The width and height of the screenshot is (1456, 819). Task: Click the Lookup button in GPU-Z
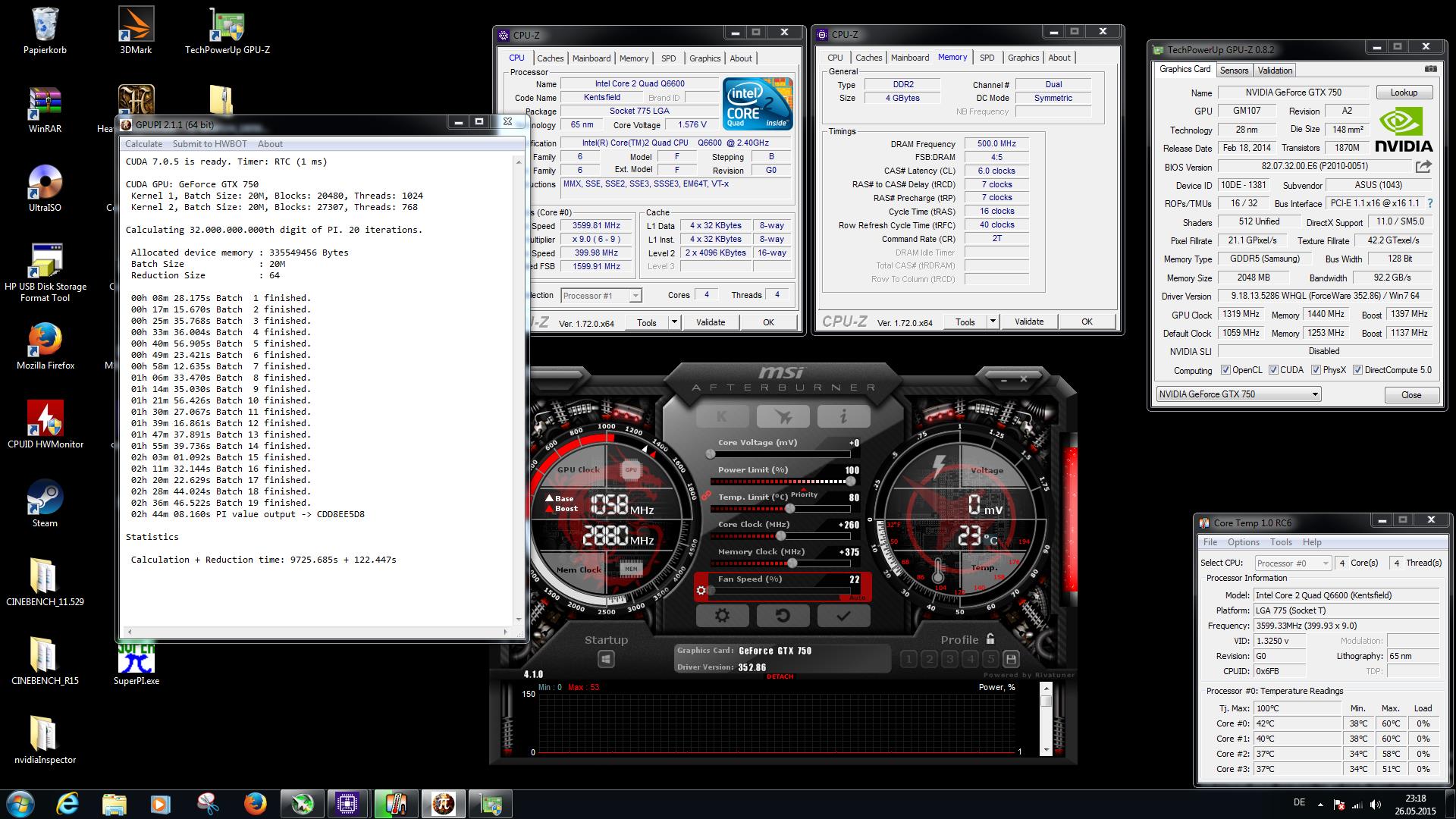tap(1404, 93)
